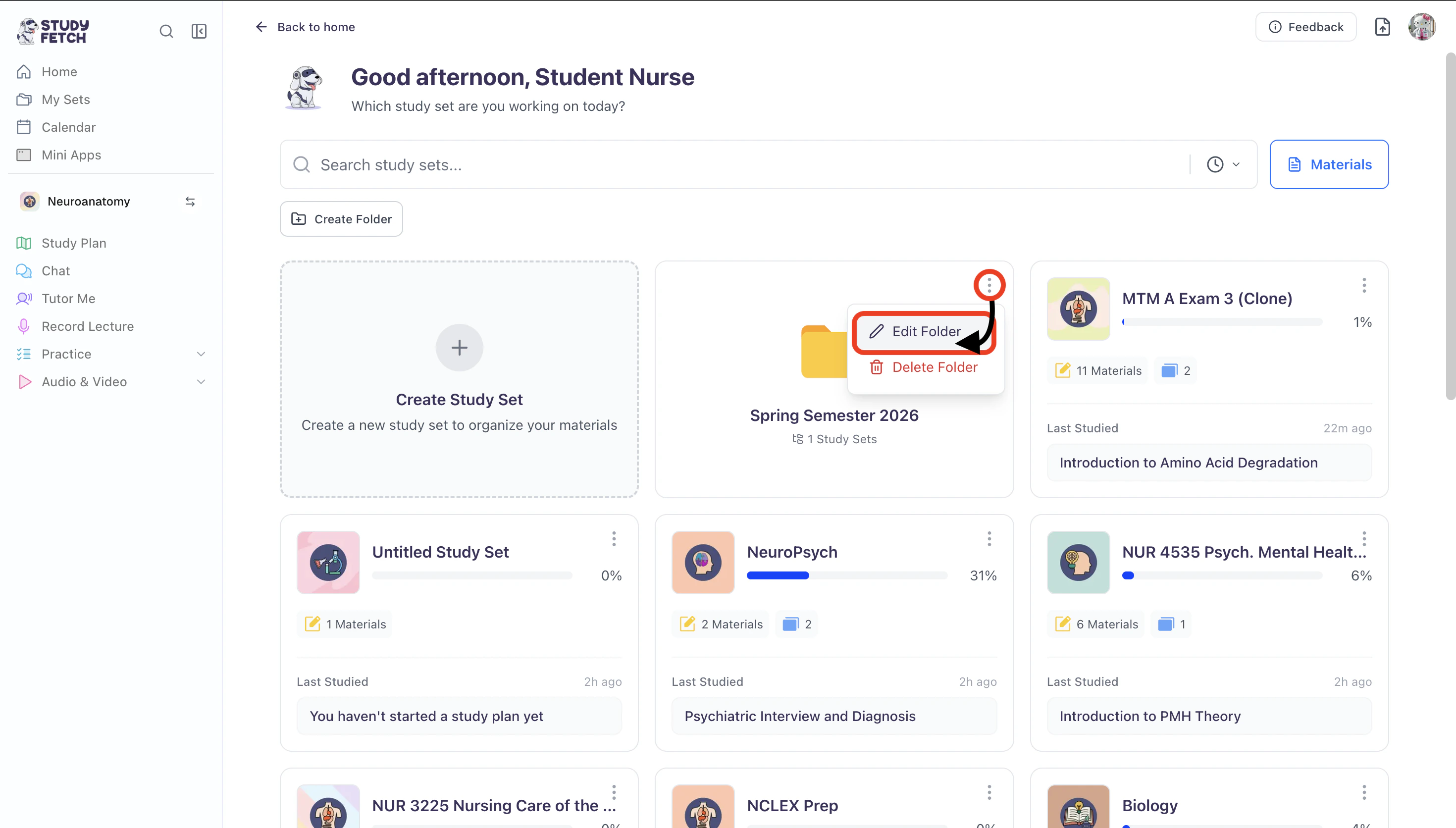Open options menu for NeuroPsych

(989, 538)
